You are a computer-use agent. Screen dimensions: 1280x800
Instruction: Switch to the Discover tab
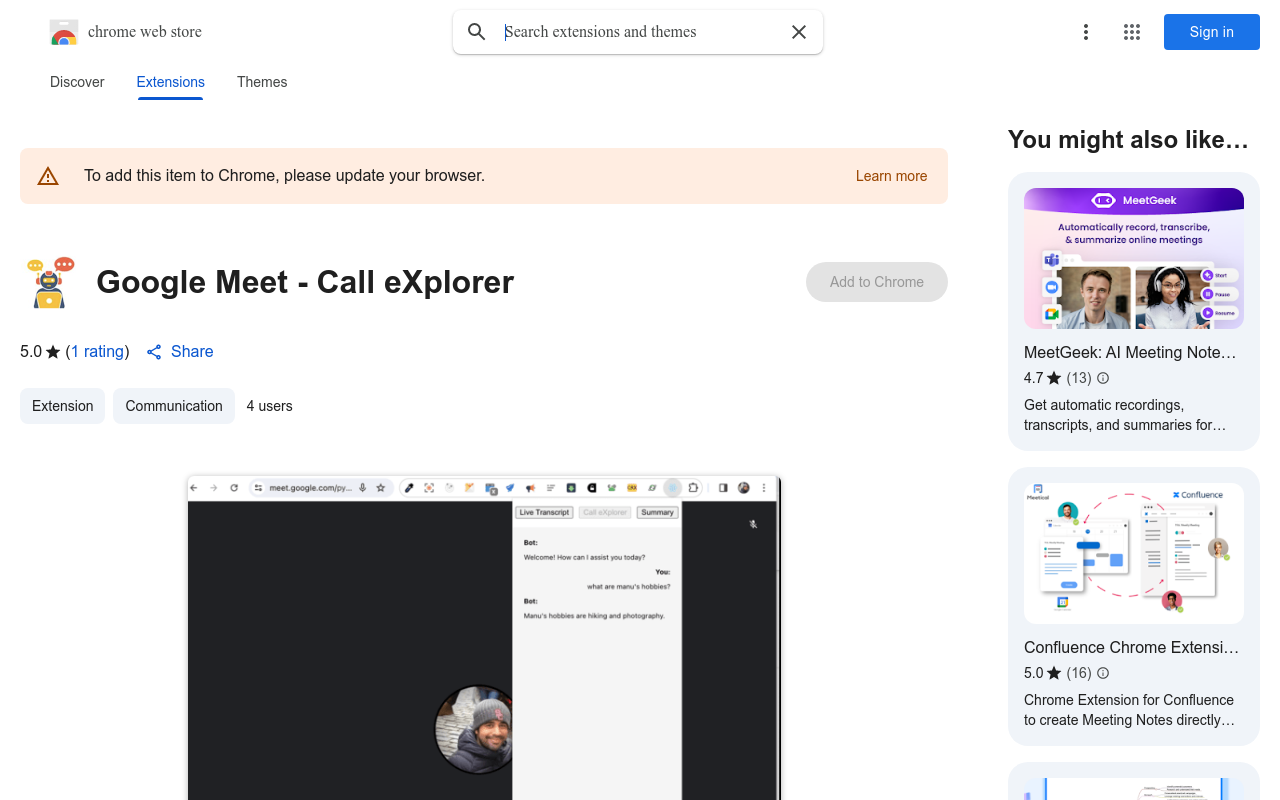(x=77, y=82)
